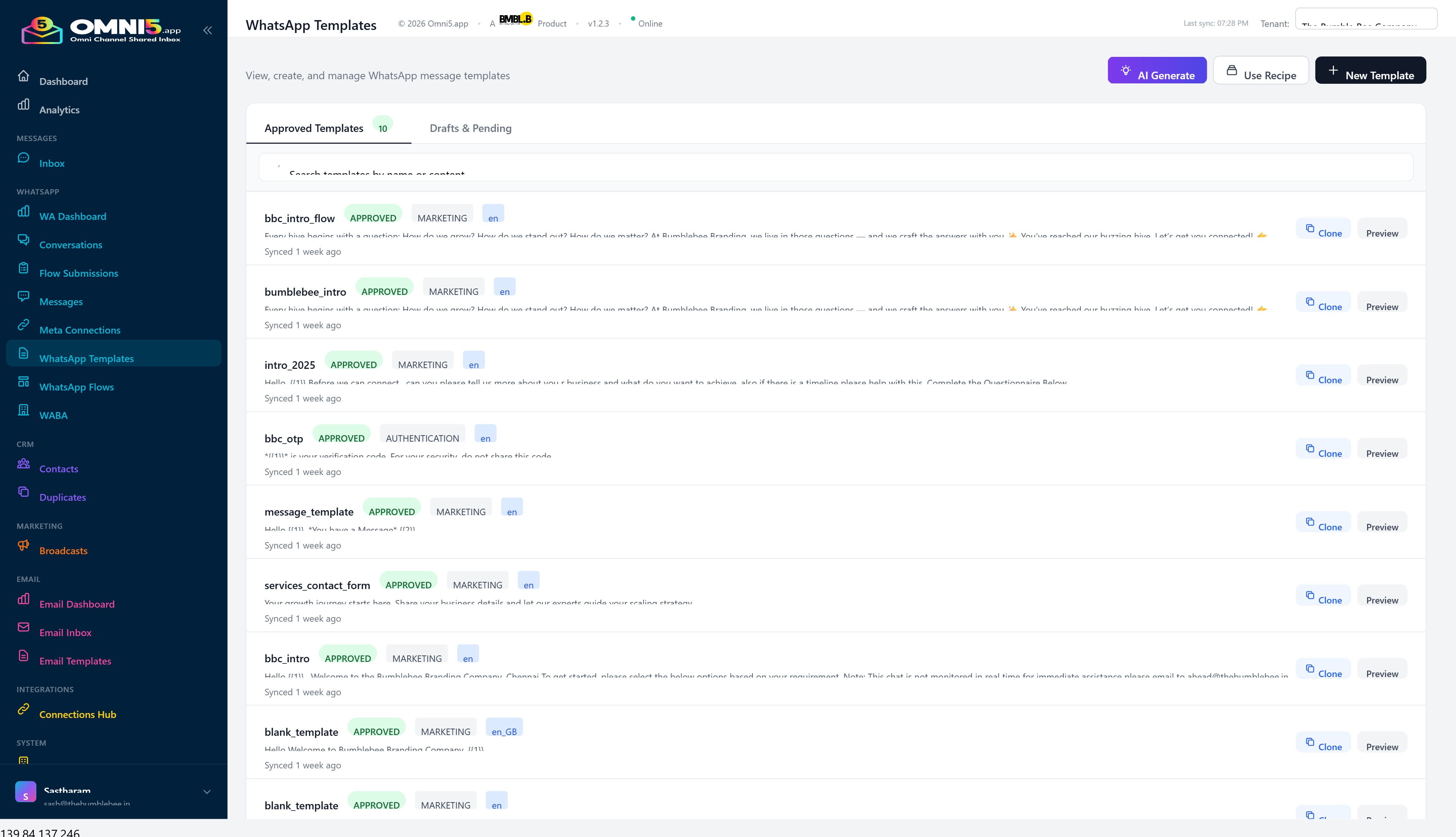The height and width of the screenshot is (837, 1456).
Task: Select the Analytics chart icon
Action: [24, 105]
